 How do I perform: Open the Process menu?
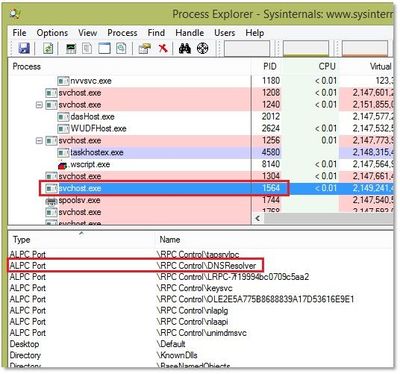point(122,33)
